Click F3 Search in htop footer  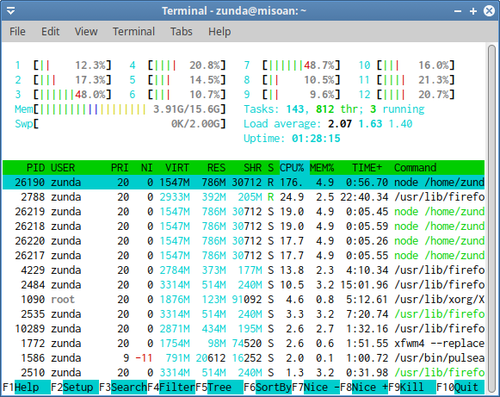point(123,387)
